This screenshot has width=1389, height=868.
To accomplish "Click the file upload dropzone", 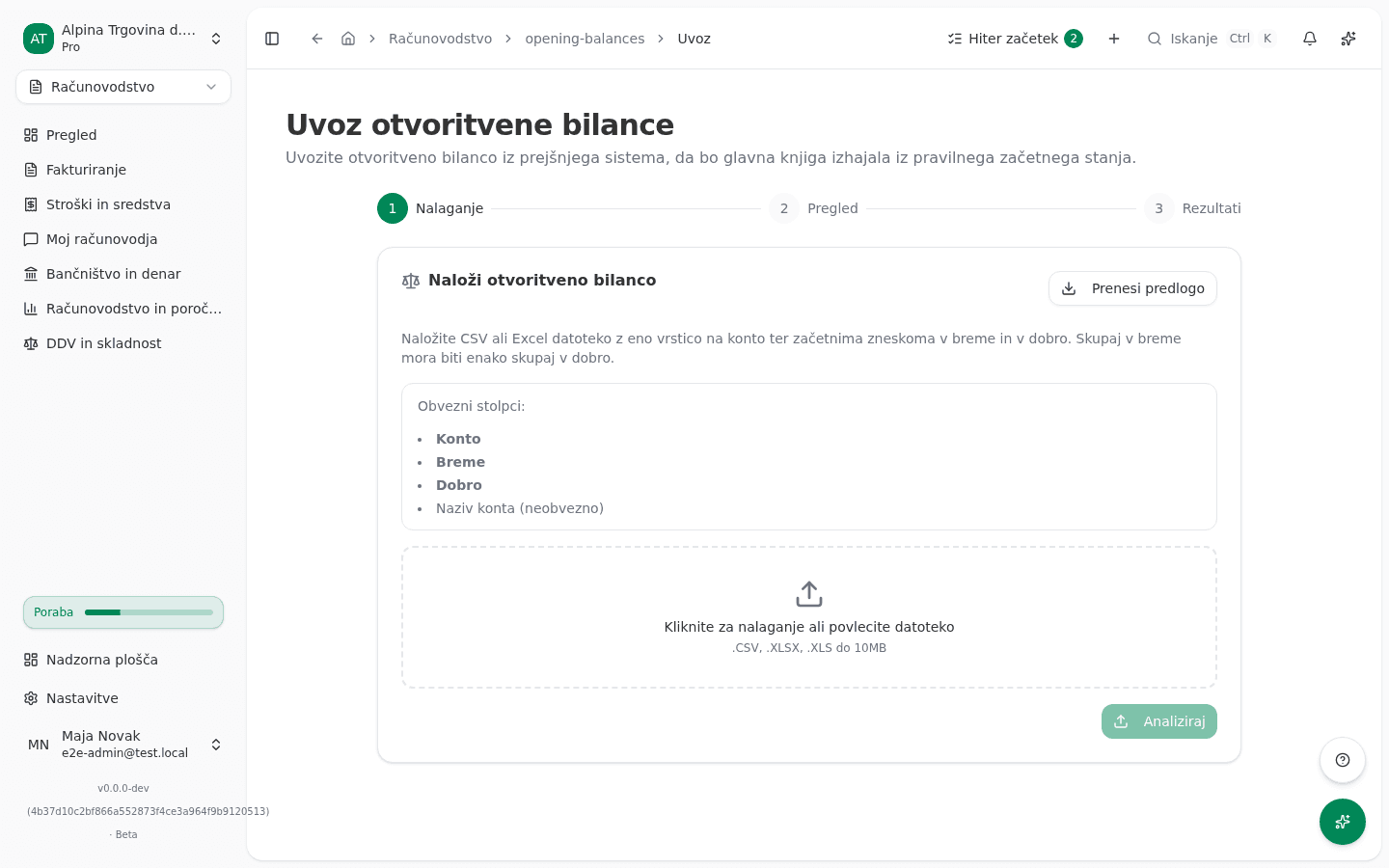I will click(x=809, y=617).
